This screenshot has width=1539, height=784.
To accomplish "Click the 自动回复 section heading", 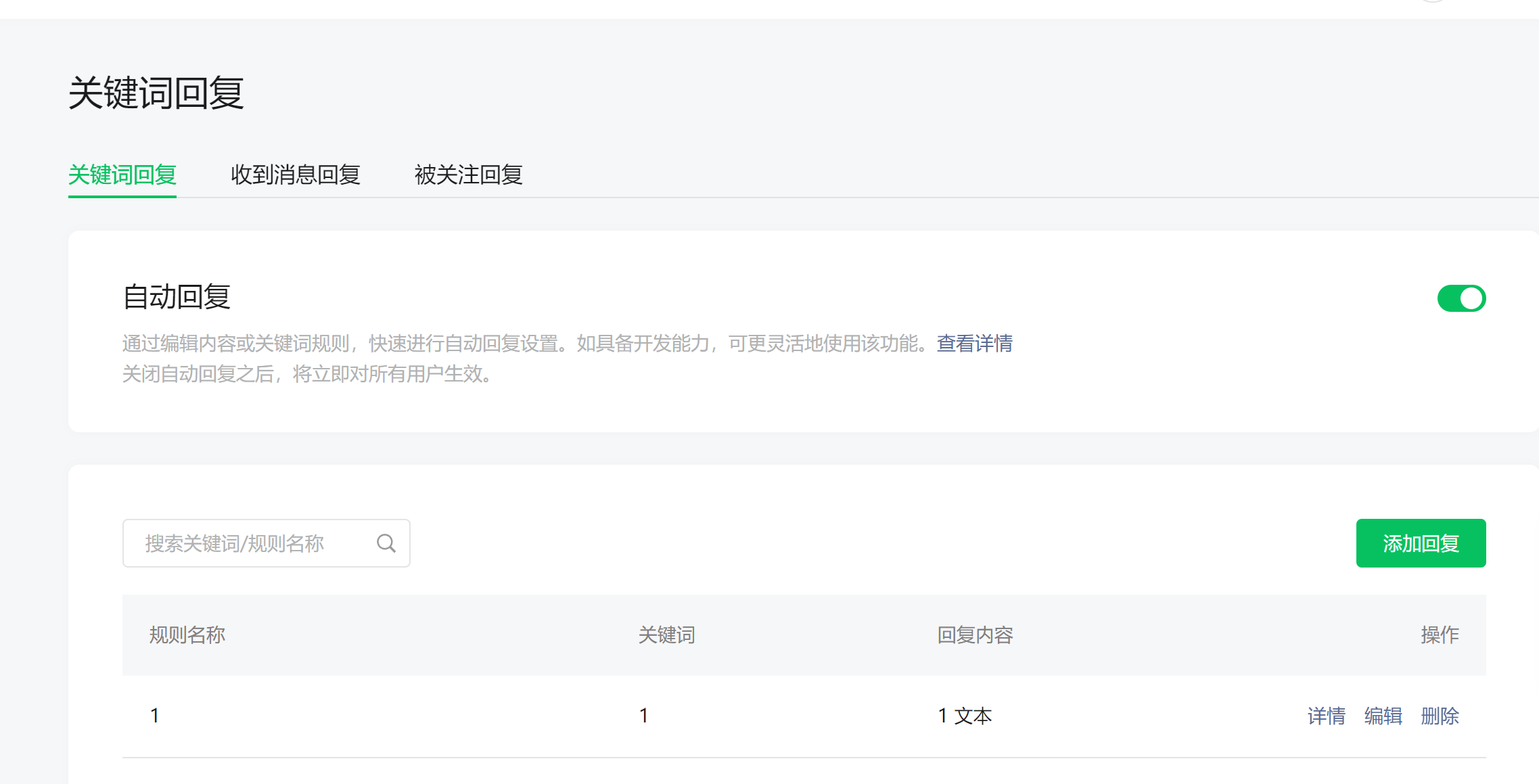I will point(177,297).
